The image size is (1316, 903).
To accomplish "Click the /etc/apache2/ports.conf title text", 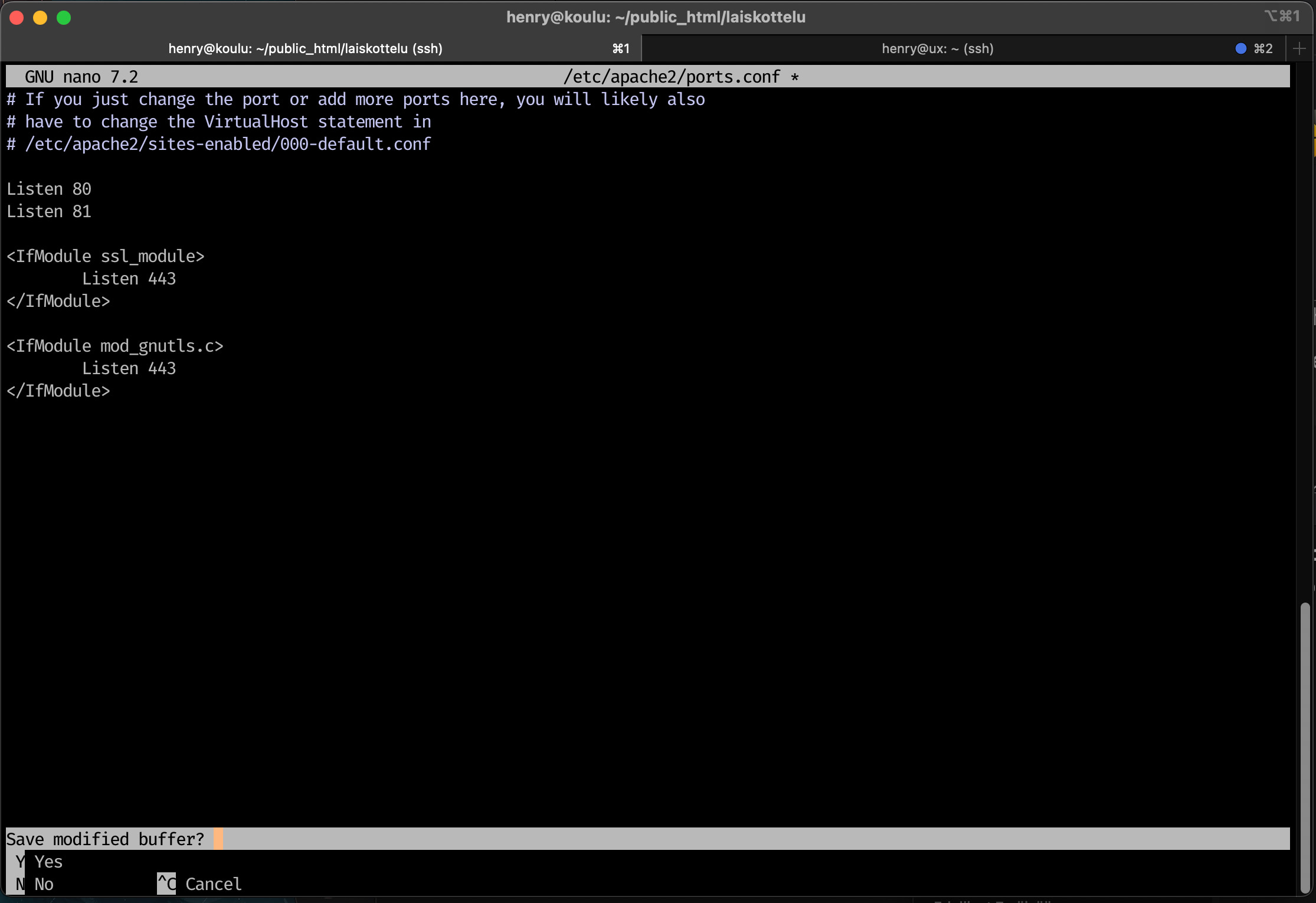I will click(x=672, y=77).
